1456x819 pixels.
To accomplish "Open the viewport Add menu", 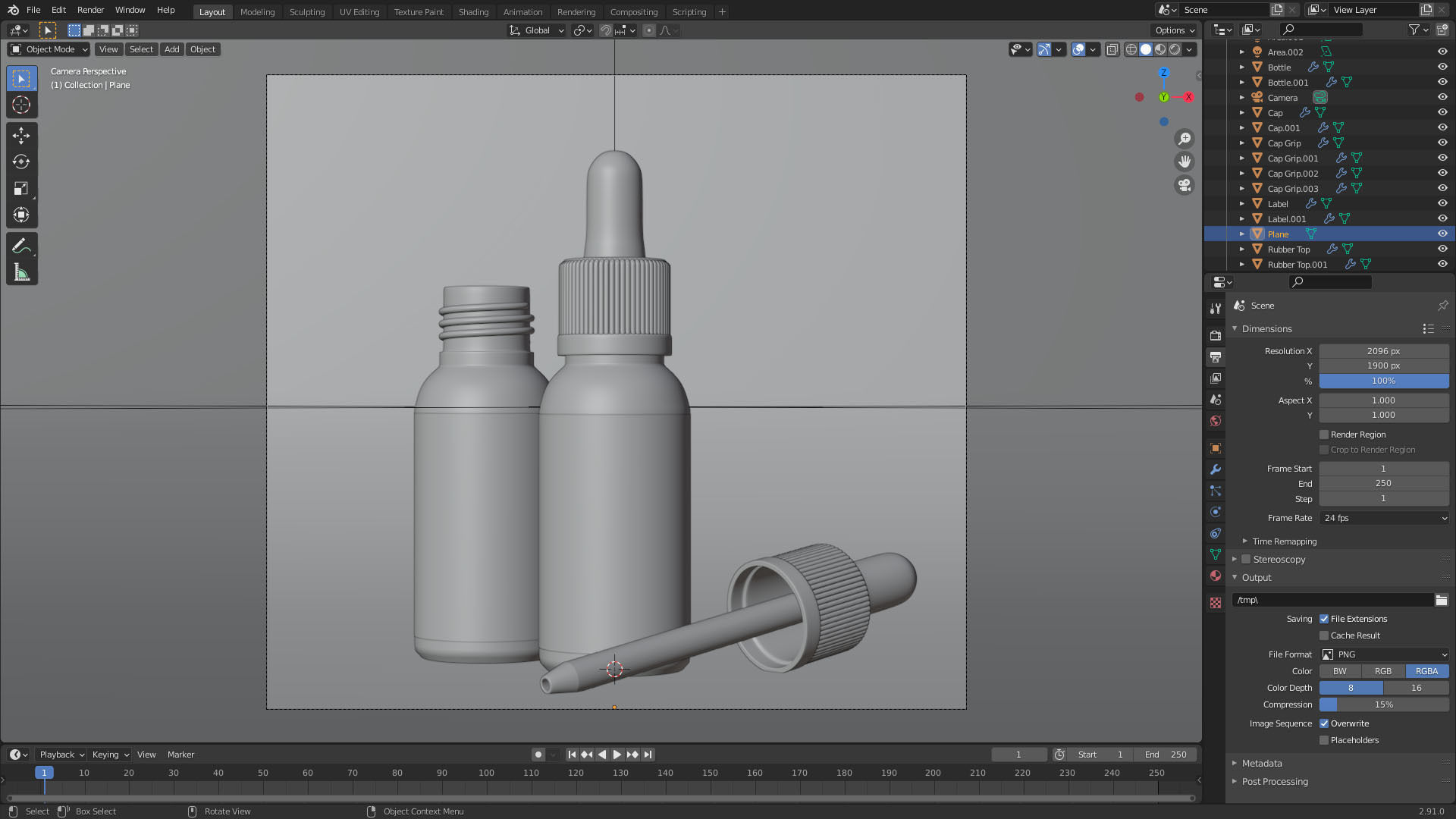I will click(172, 49).
